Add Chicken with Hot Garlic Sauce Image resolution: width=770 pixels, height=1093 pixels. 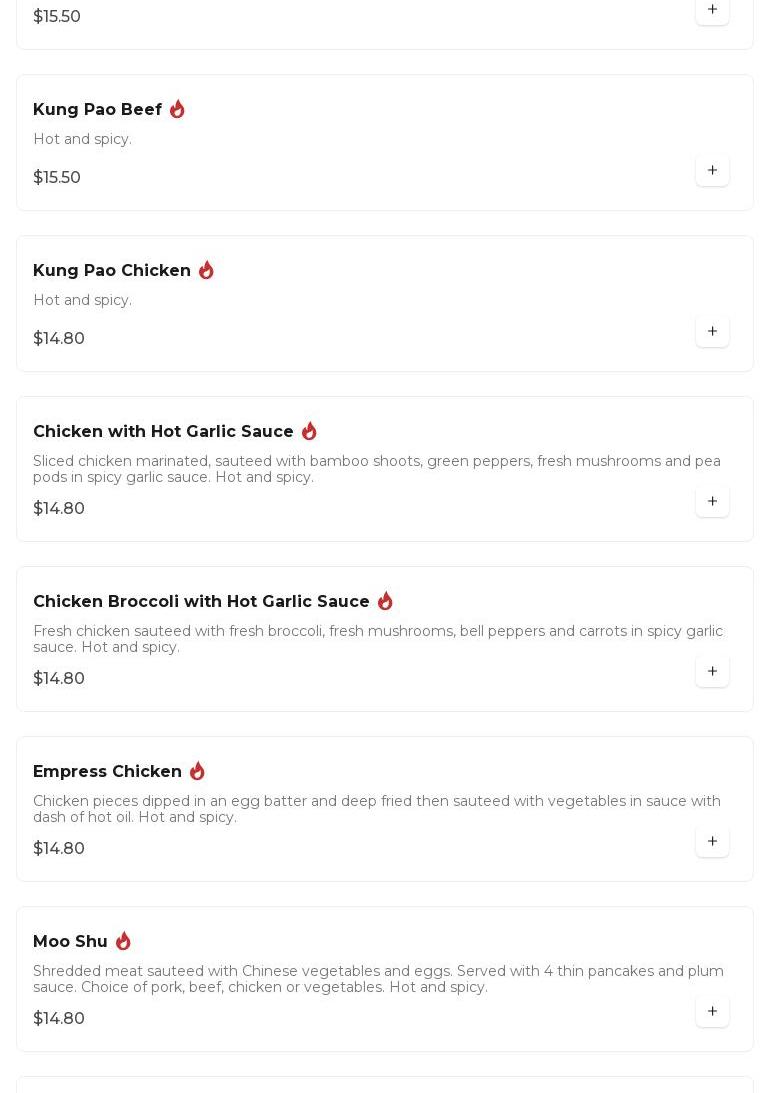[712, 502]
